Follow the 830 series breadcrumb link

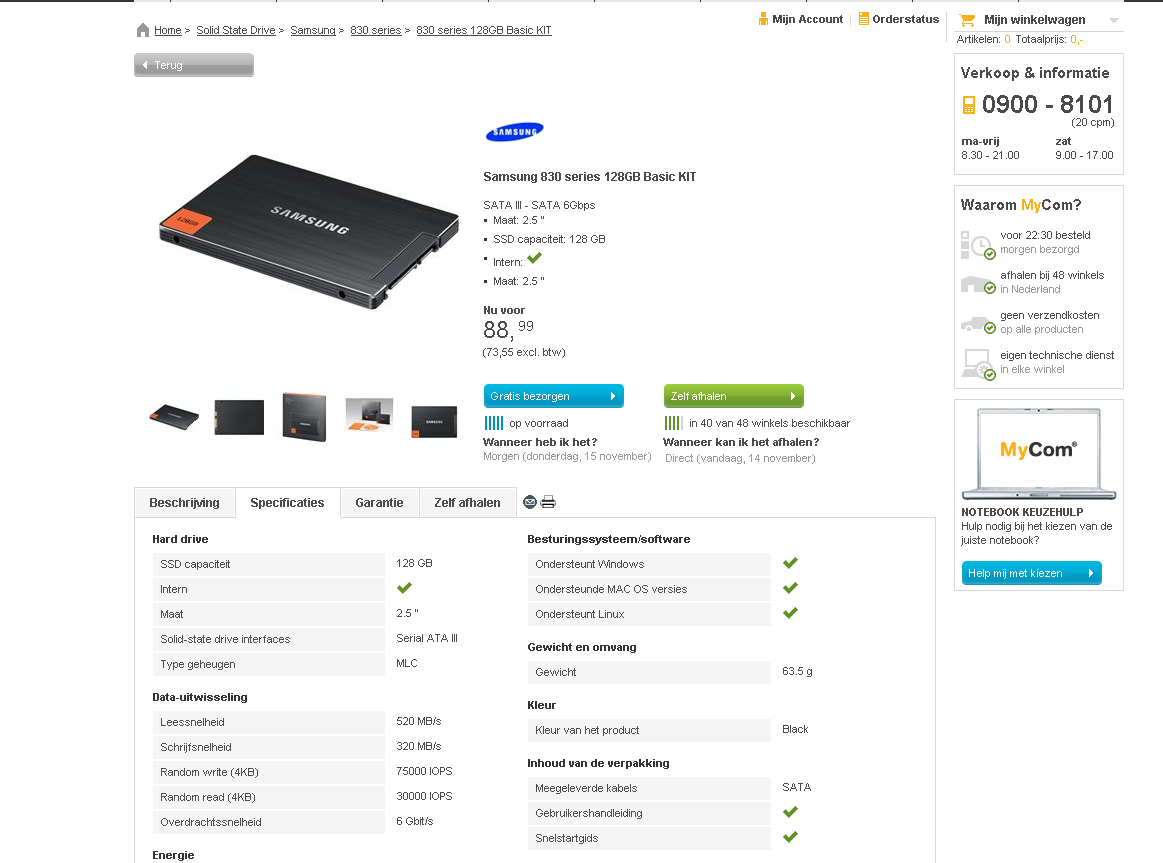click(375, 30)
